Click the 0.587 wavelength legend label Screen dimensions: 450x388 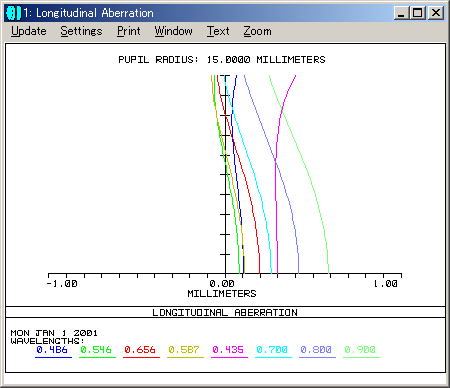tap(184, 350)
